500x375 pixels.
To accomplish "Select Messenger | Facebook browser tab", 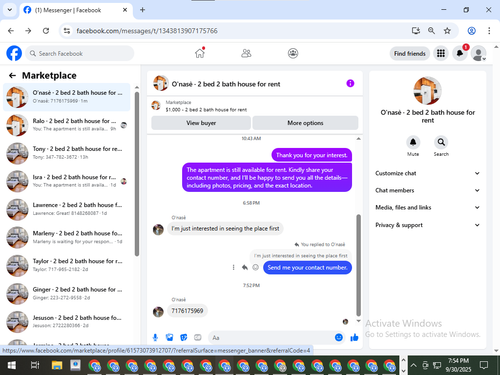I will [x=76, y=10].
